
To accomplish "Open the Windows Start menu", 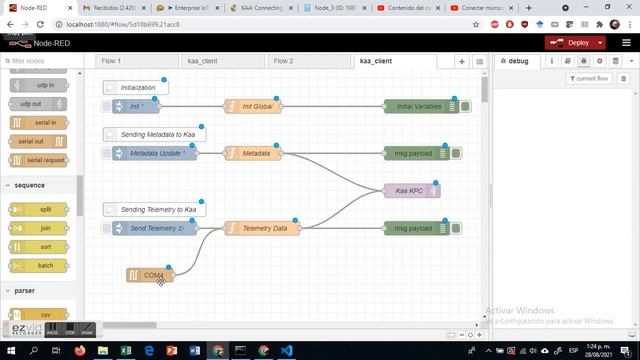I will coord(11,351).
